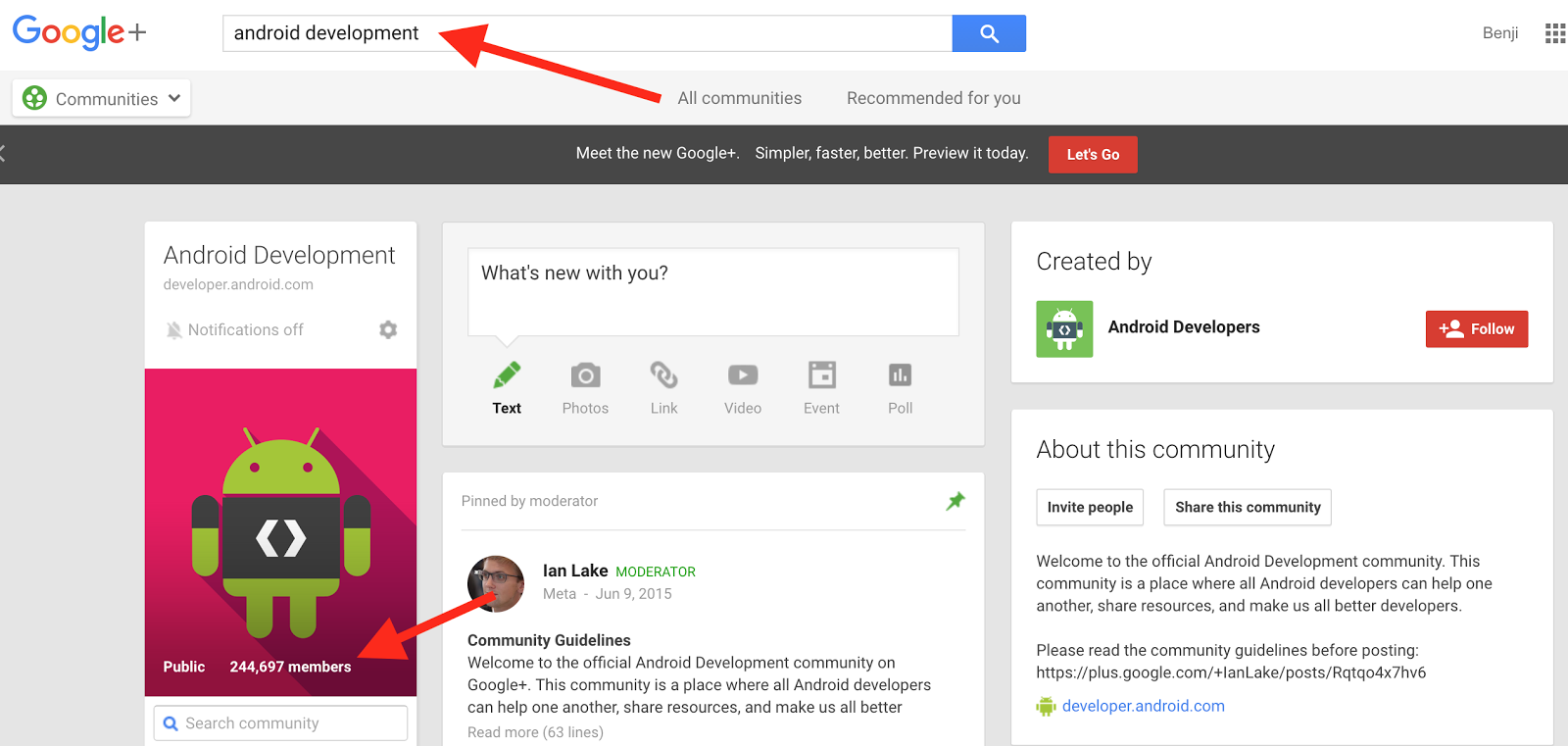Click the Public label
Image resolution: width=1568 pixels, height=746 pixels.
tap(184, 667)
